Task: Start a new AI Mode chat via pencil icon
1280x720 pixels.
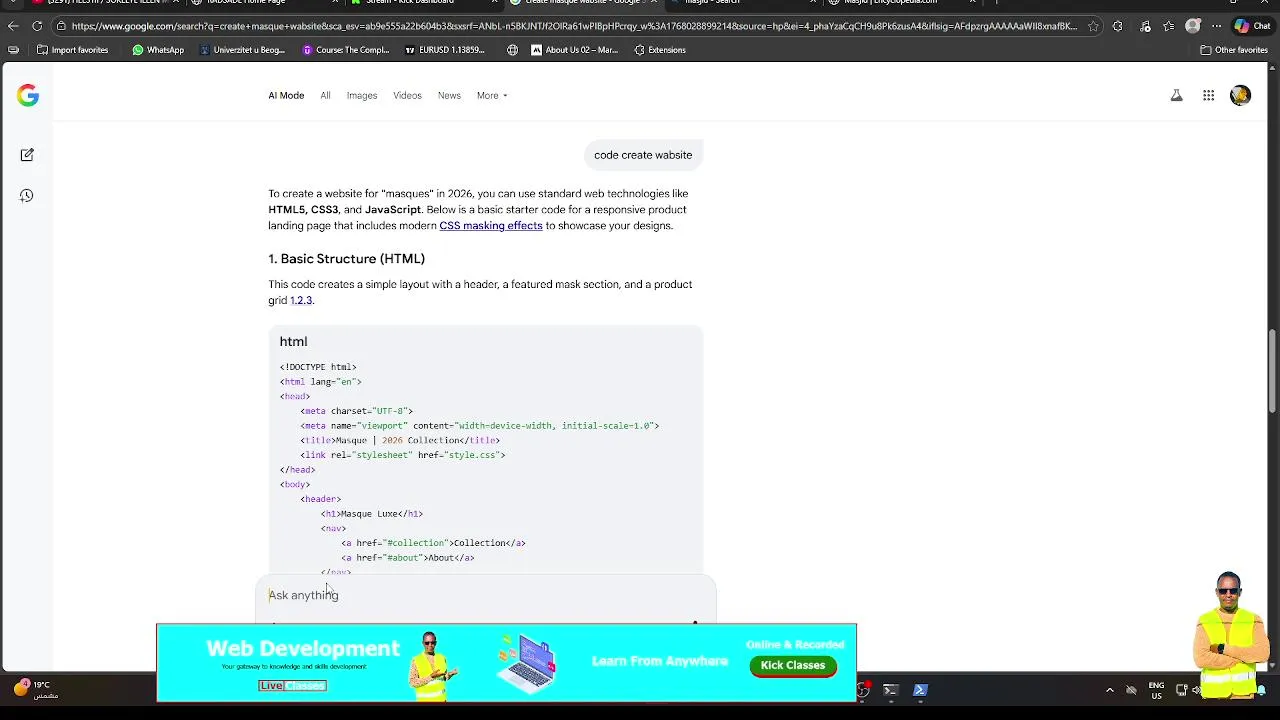Action: (x=27, y=155)
